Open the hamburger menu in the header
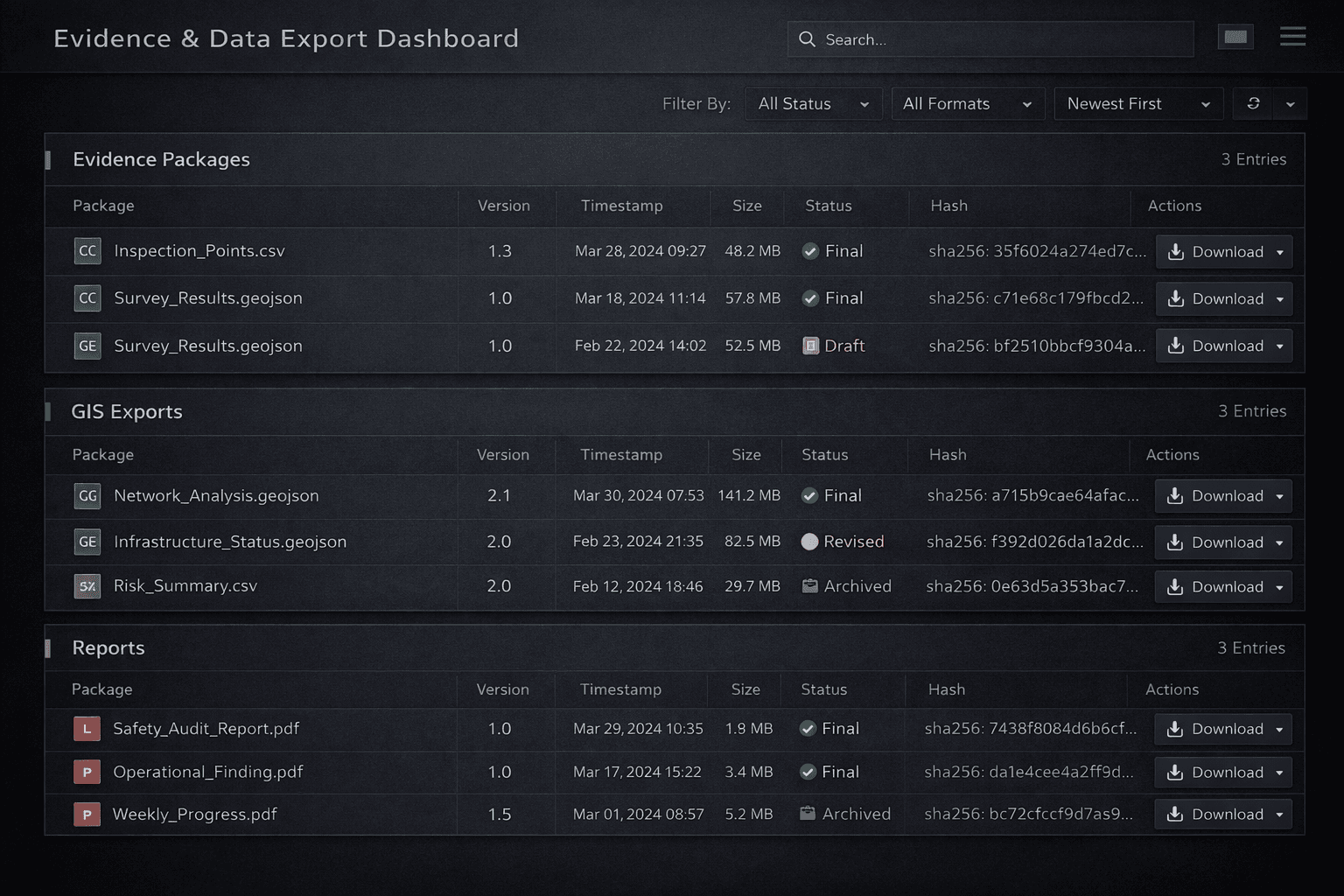Image resolution: width=1344 pixels, height=896 pixels. coord(1292,37)
